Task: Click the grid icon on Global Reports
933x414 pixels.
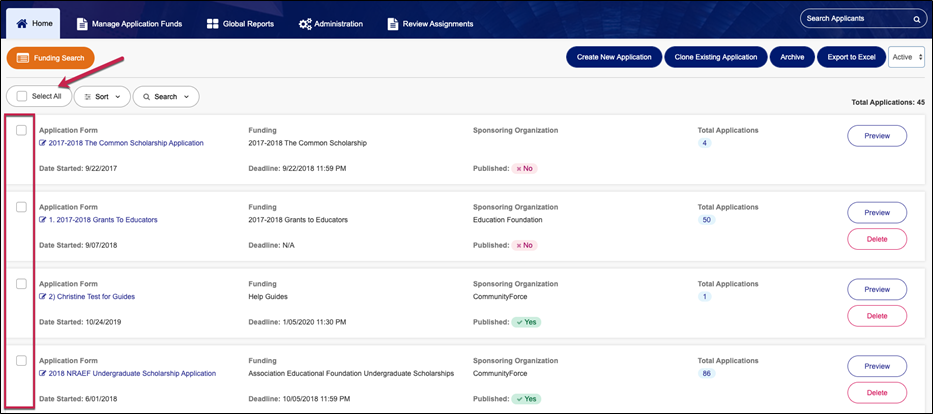Action: tap(213, 24)
